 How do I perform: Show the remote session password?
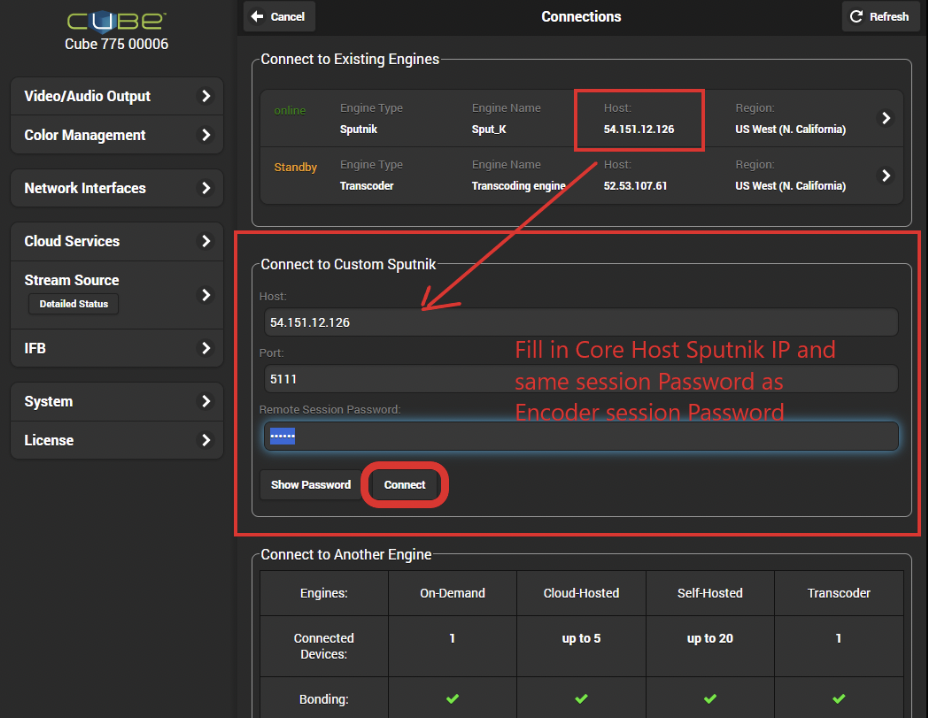pos(310,484)
